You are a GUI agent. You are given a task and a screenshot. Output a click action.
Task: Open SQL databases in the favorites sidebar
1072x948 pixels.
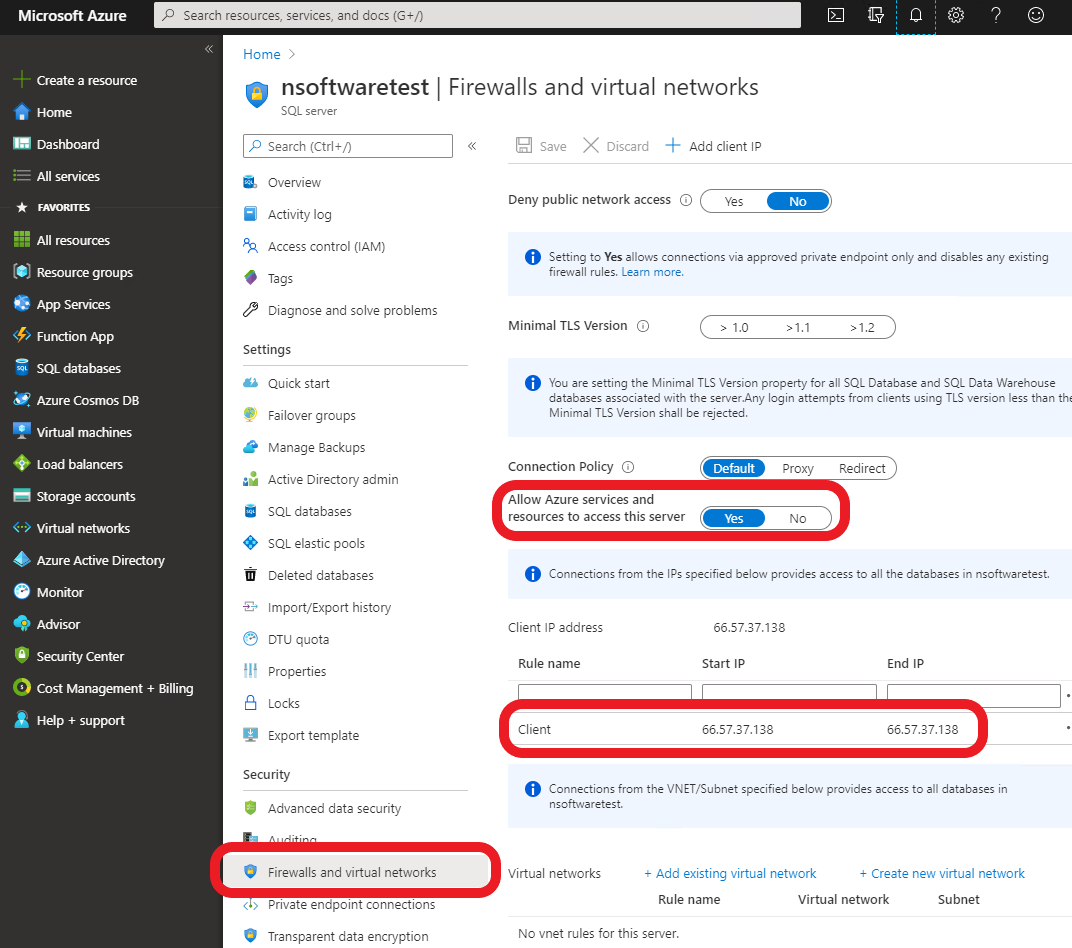(x=78, y=368)
